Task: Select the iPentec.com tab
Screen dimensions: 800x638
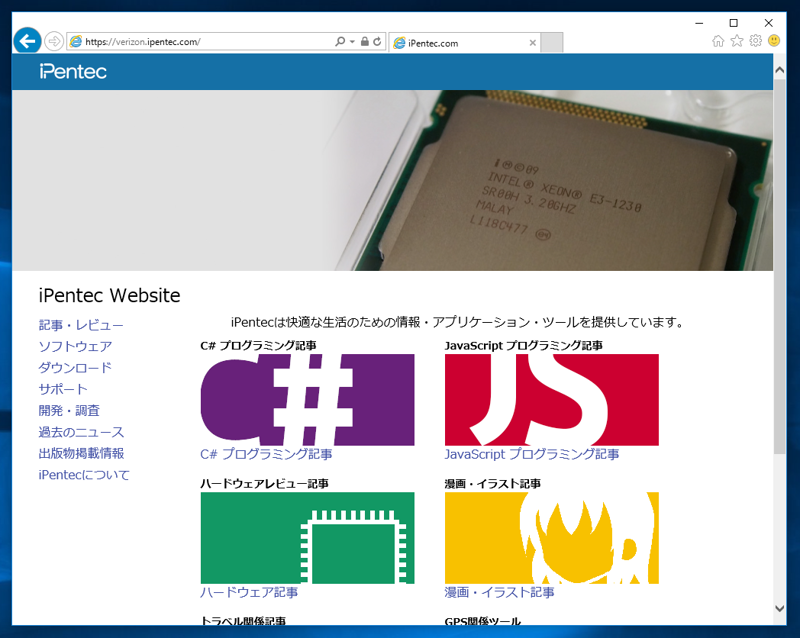Action: tap(462, 43)
